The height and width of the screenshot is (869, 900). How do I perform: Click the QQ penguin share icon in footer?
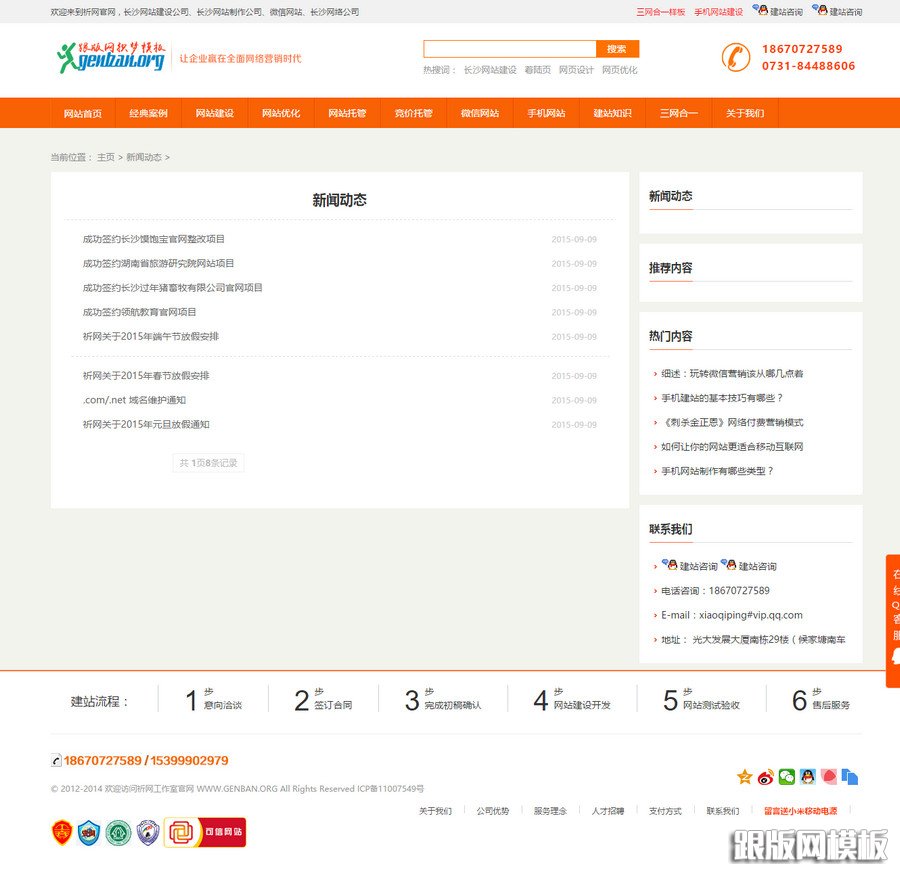[x=810, y=777]
